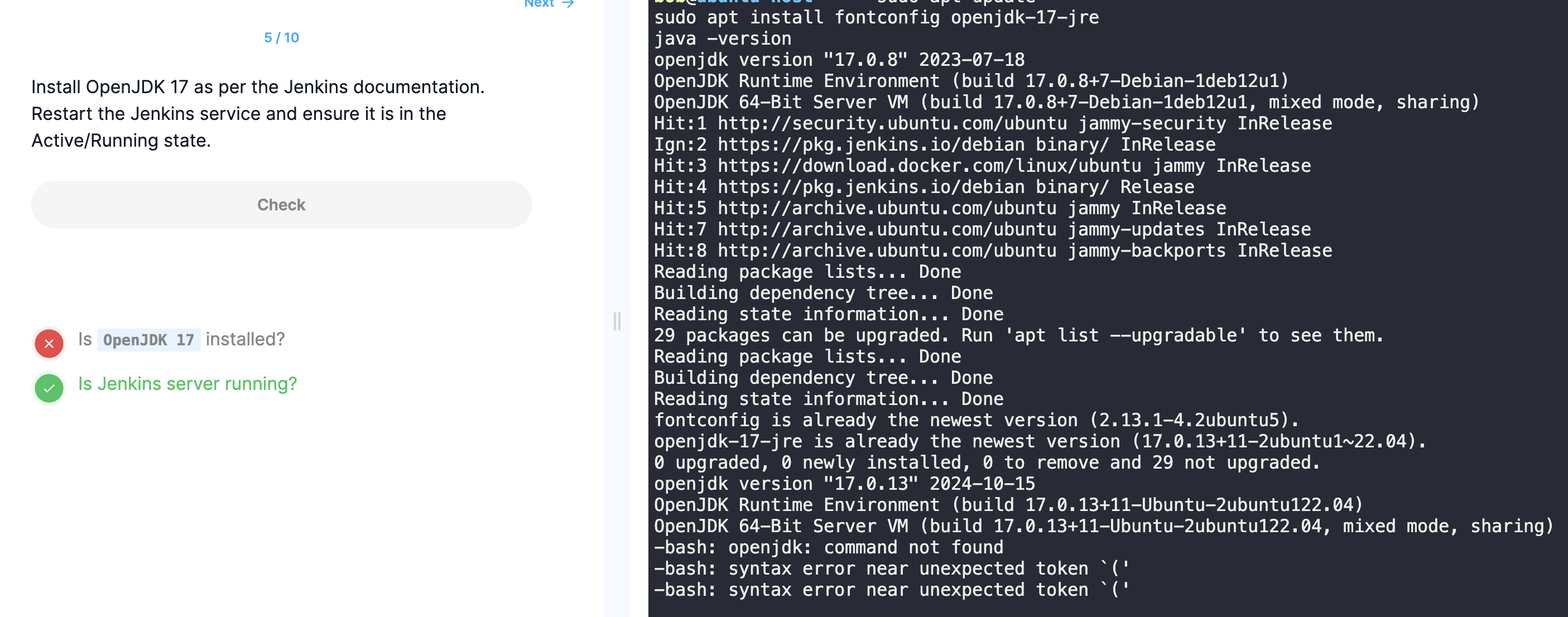Click the green checkmark icon for Jenkins

tap(49, 388)
